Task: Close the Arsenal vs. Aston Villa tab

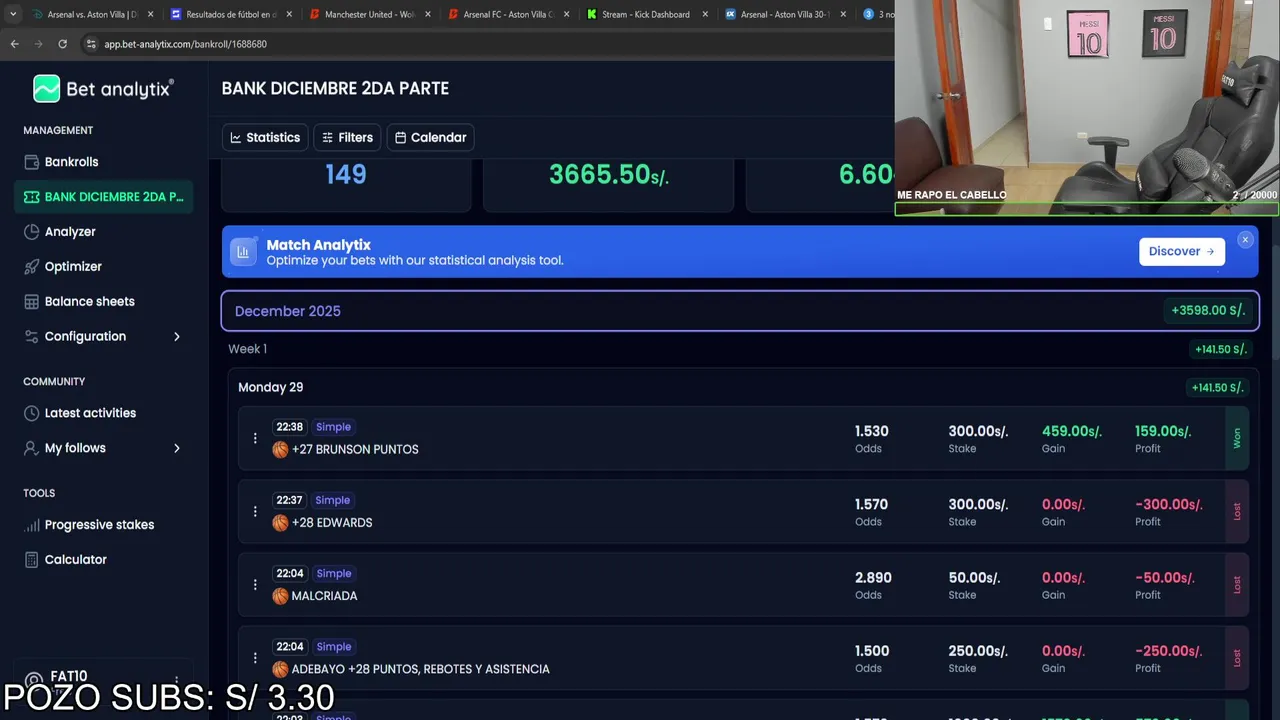Action: point(151,14)
